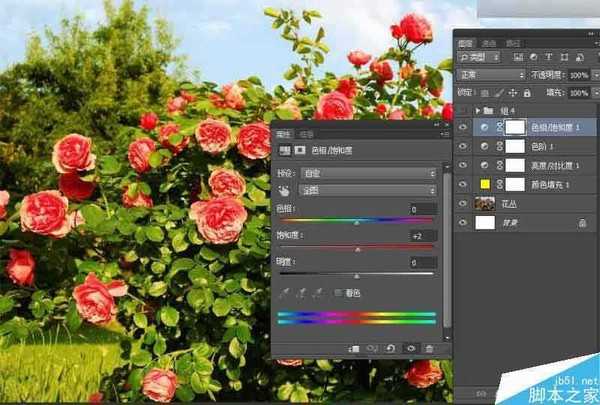
Task: Reset adjustment to defaults icon
Action: (x=391, y=348)
